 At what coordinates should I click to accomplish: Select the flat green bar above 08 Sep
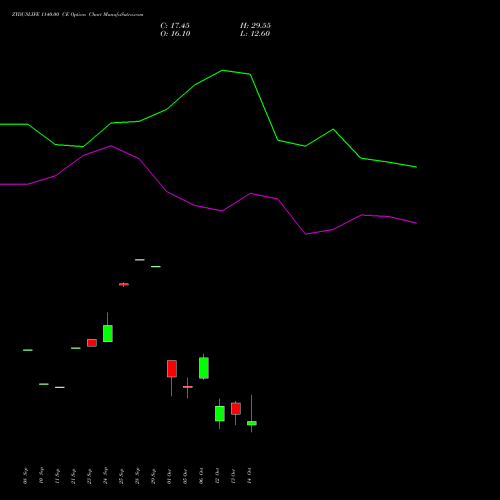(x=28, y=350)
